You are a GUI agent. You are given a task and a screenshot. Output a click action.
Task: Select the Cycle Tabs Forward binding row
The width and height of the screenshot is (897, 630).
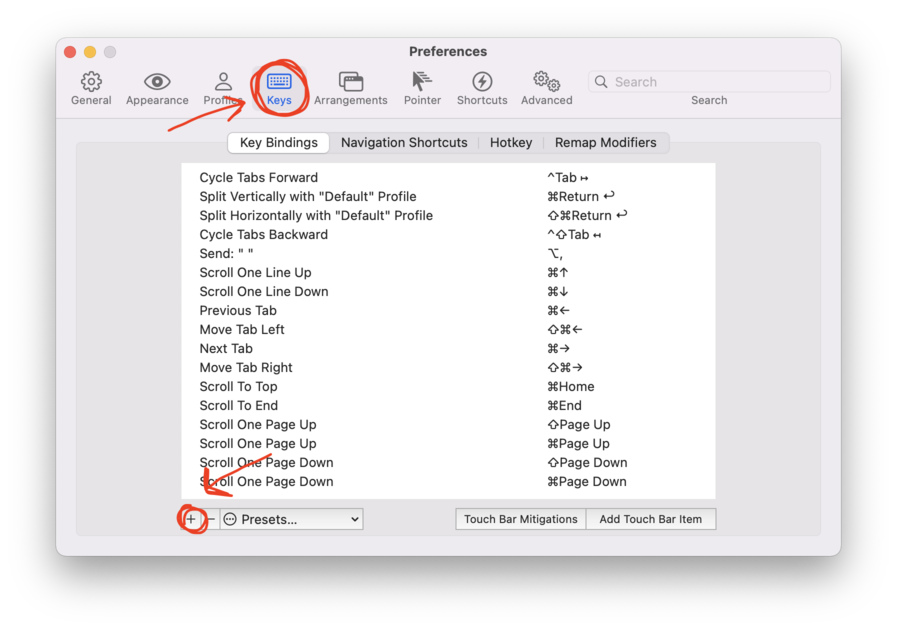pyautogui.click(x=400, y=177)
